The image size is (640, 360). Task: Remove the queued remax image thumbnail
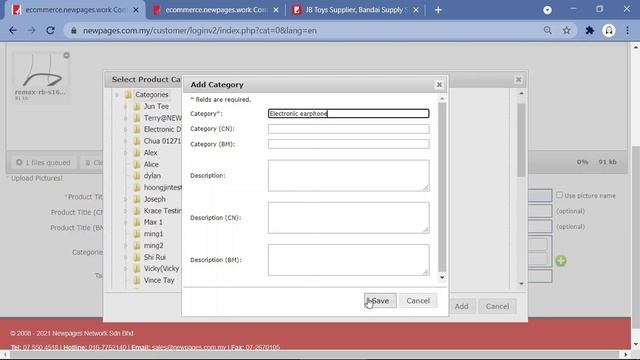(66, 55)
